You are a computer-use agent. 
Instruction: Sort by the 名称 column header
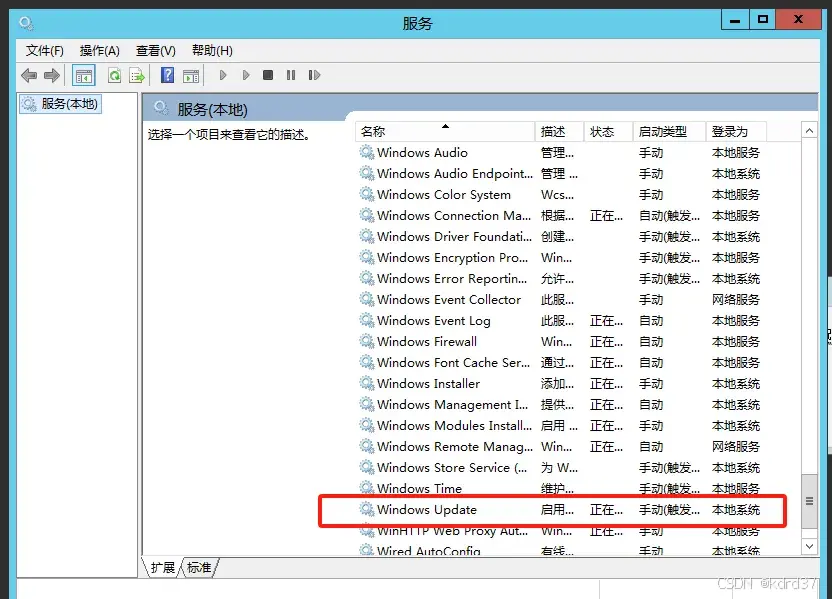click(445, 132)
